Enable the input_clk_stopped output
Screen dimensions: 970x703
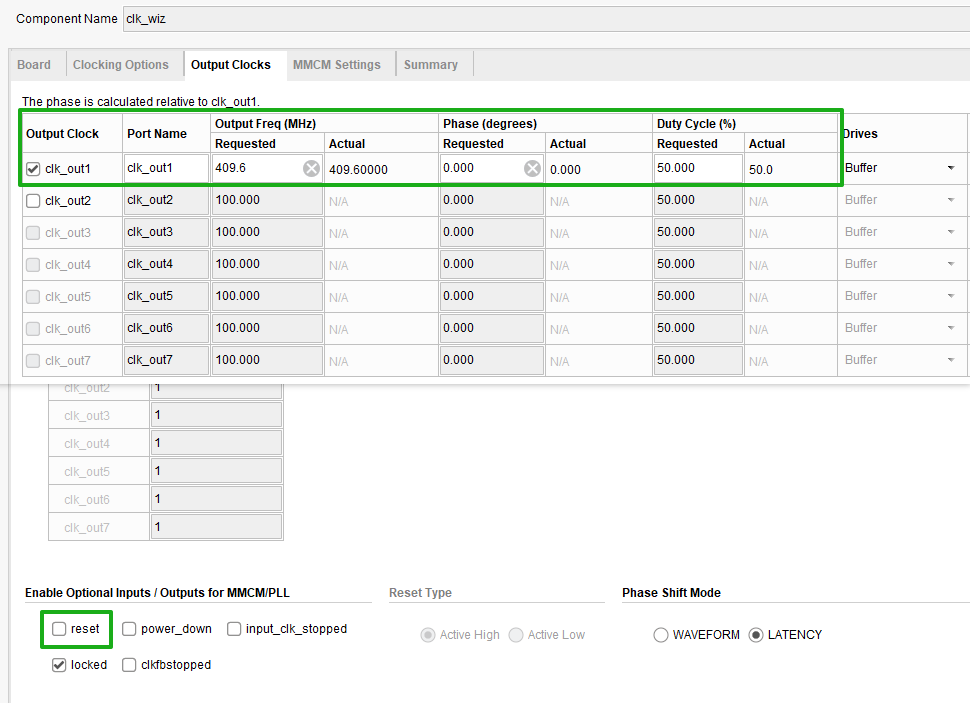pyautogui.click(x=234, y=629)
